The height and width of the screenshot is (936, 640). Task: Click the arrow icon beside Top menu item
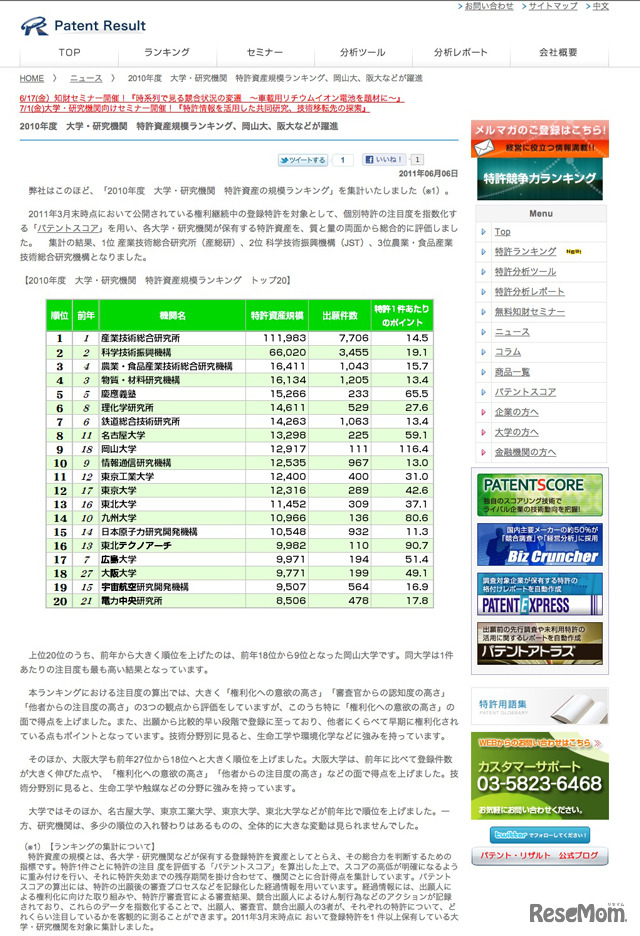(484, 232)
